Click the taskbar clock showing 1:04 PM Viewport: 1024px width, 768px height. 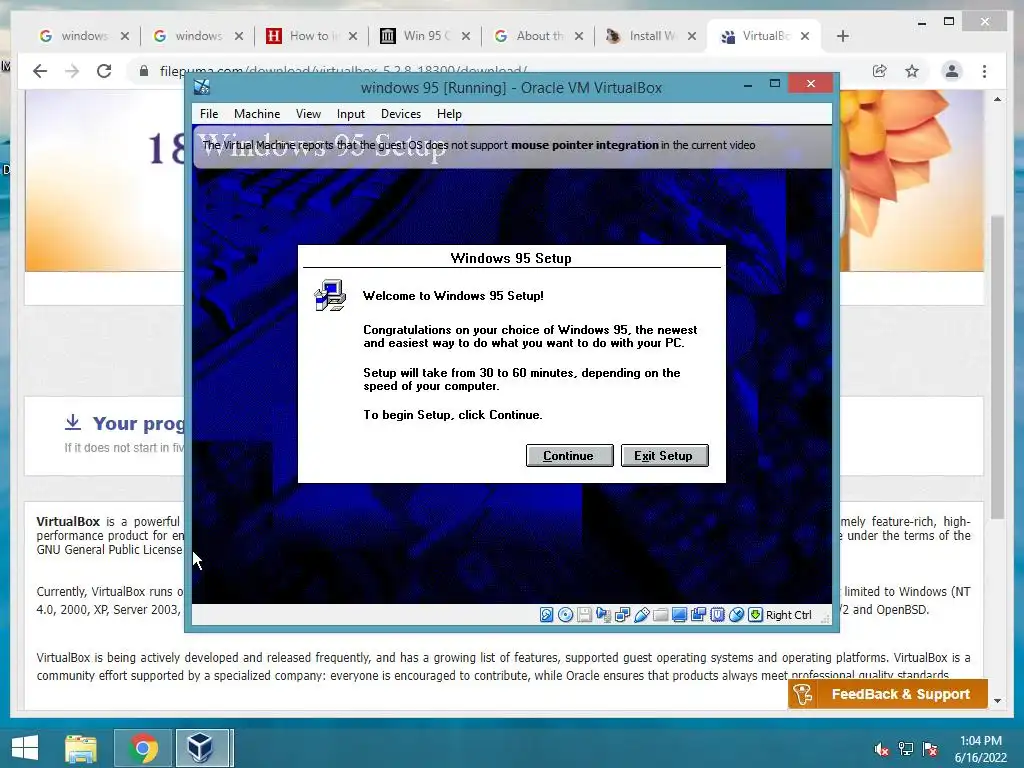(980, 749)
